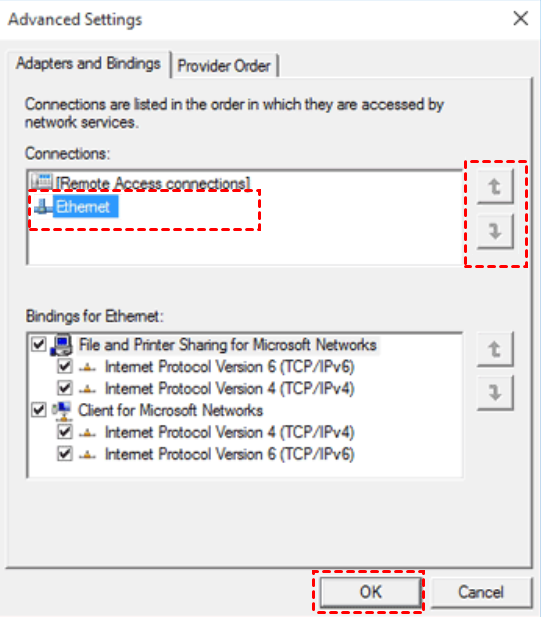Click the File and Printer Sharing icon
Image resolution: width=541 pixels, height=617 pixels.
point(61,345)
